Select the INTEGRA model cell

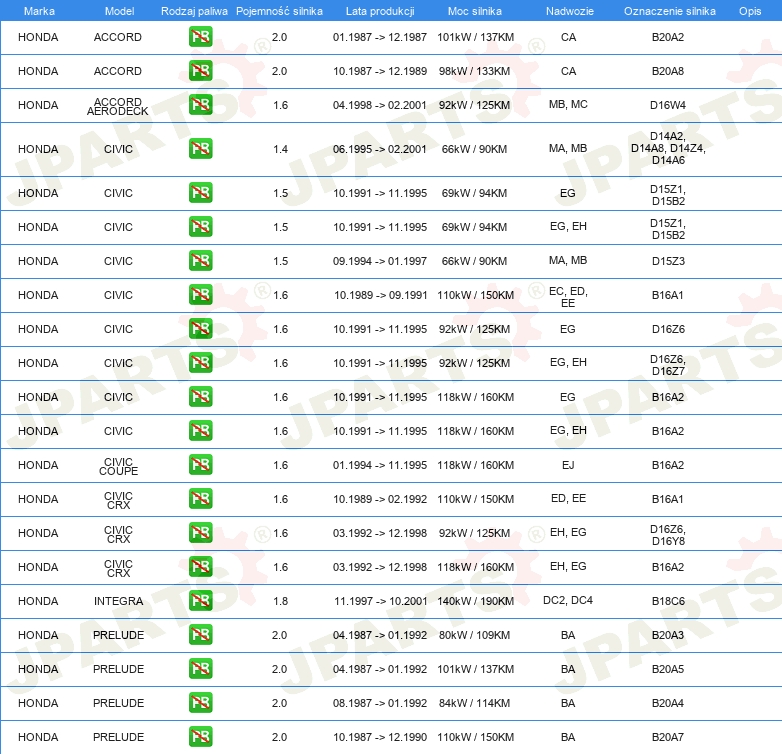point(118,601)
